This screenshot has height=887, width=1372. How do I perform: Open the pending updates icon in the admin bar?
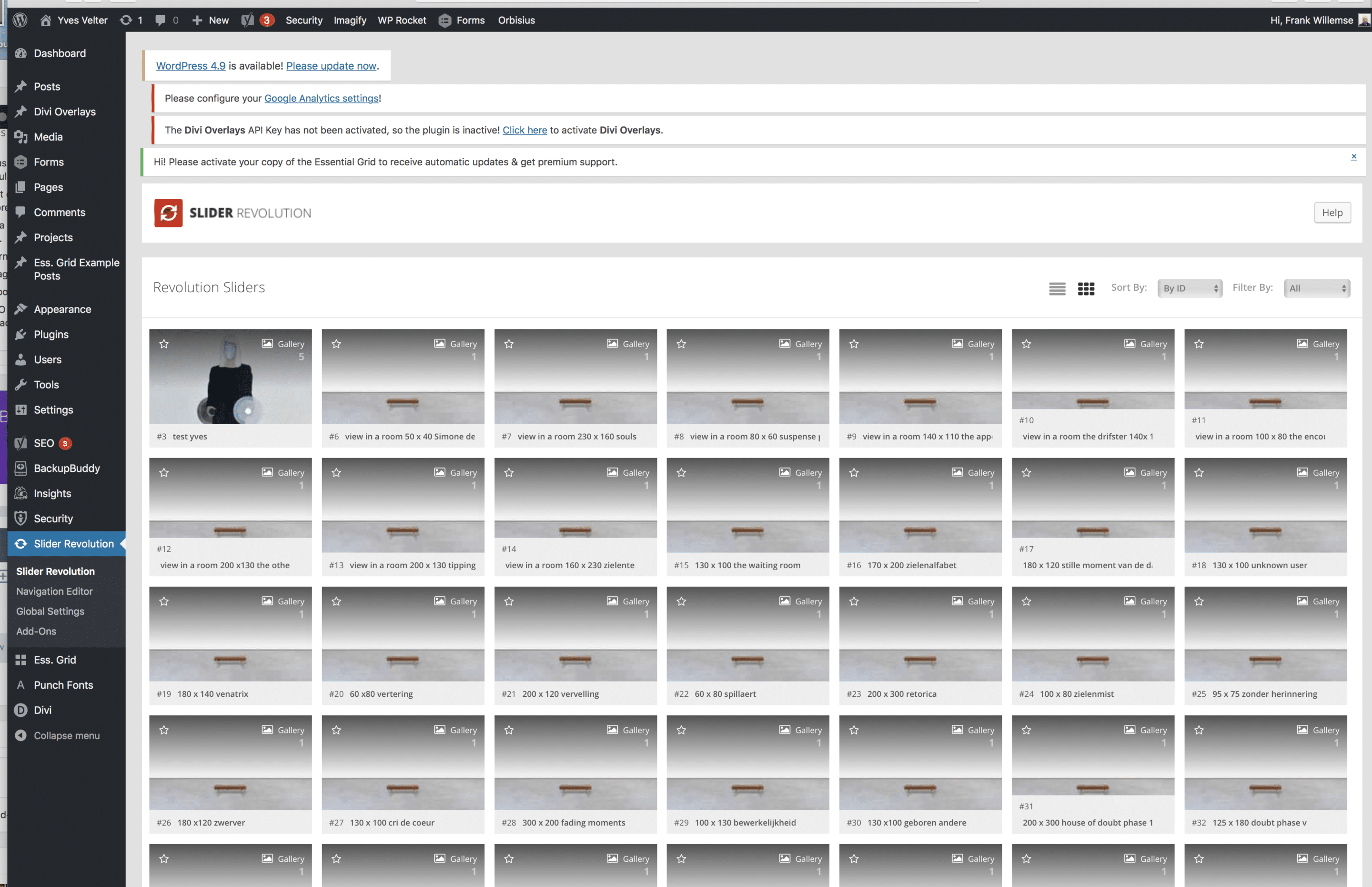tap(131, 20)
